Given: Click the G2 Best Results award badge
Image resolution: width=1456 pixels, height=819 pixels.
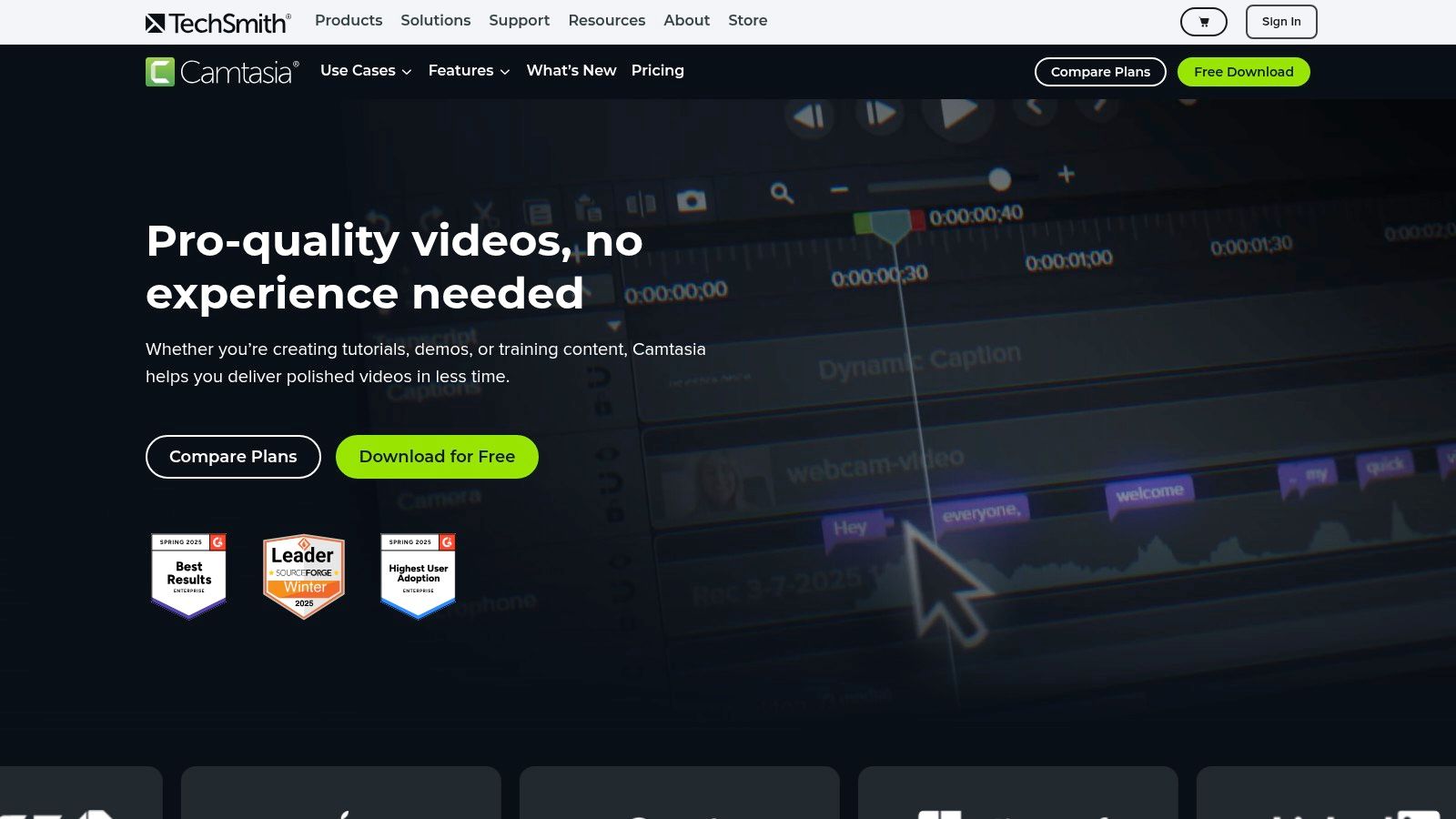Looking at the screenshot, I should 188,575.
